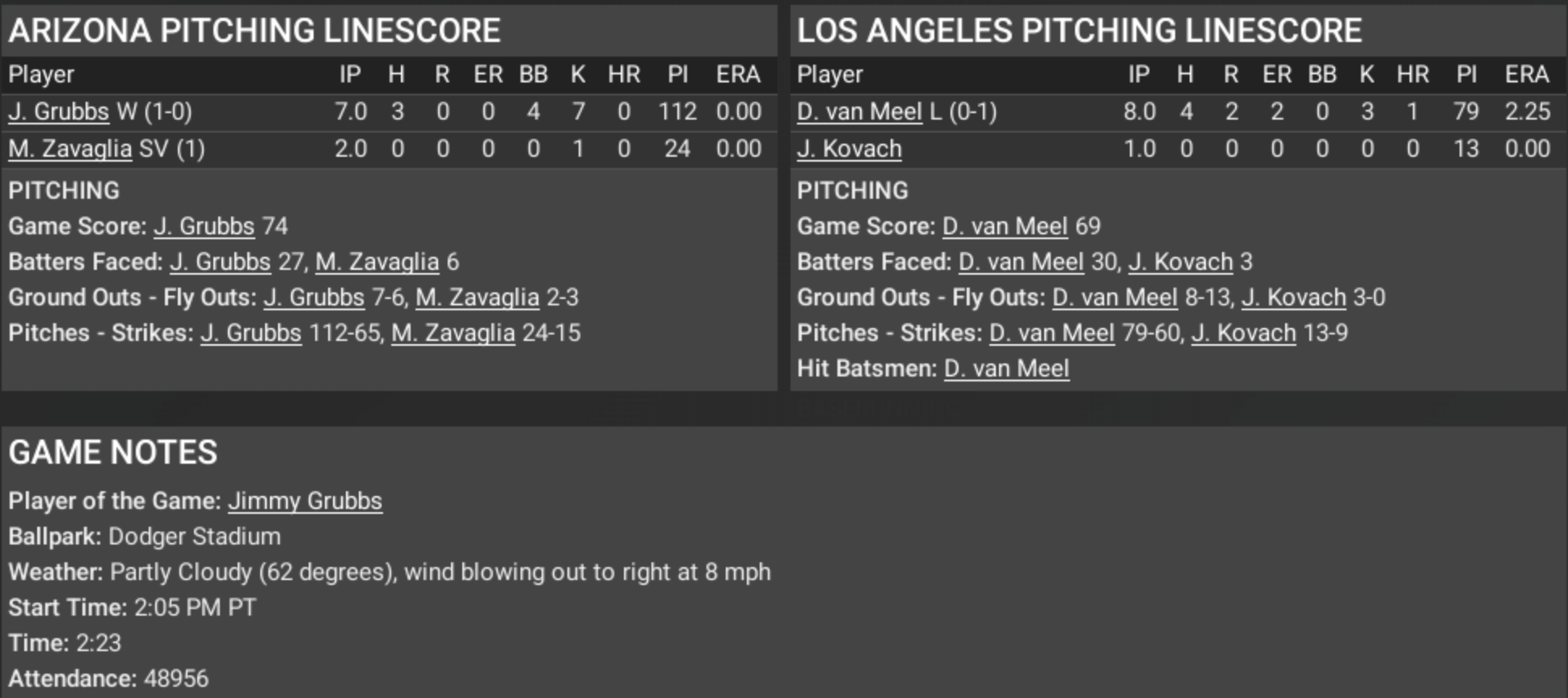The height and width of the screenshot is (698, 1568).
Task: Select M. Zavaglia link in Batters Faced line
Action: 377,262
